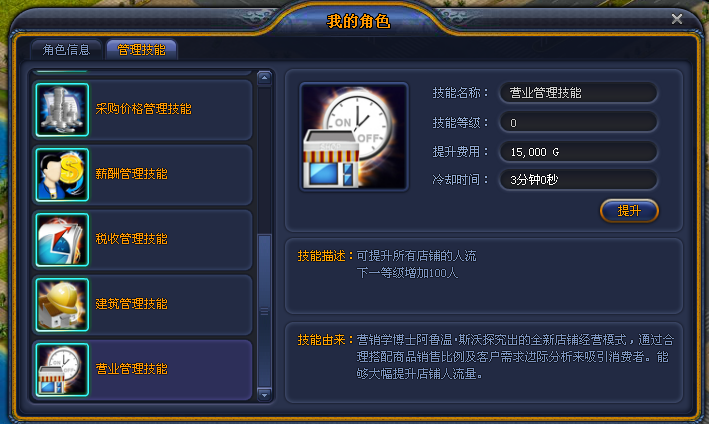709x424 pixels.
Task: Switch to the 角色信息 tab
Action: 66,50
